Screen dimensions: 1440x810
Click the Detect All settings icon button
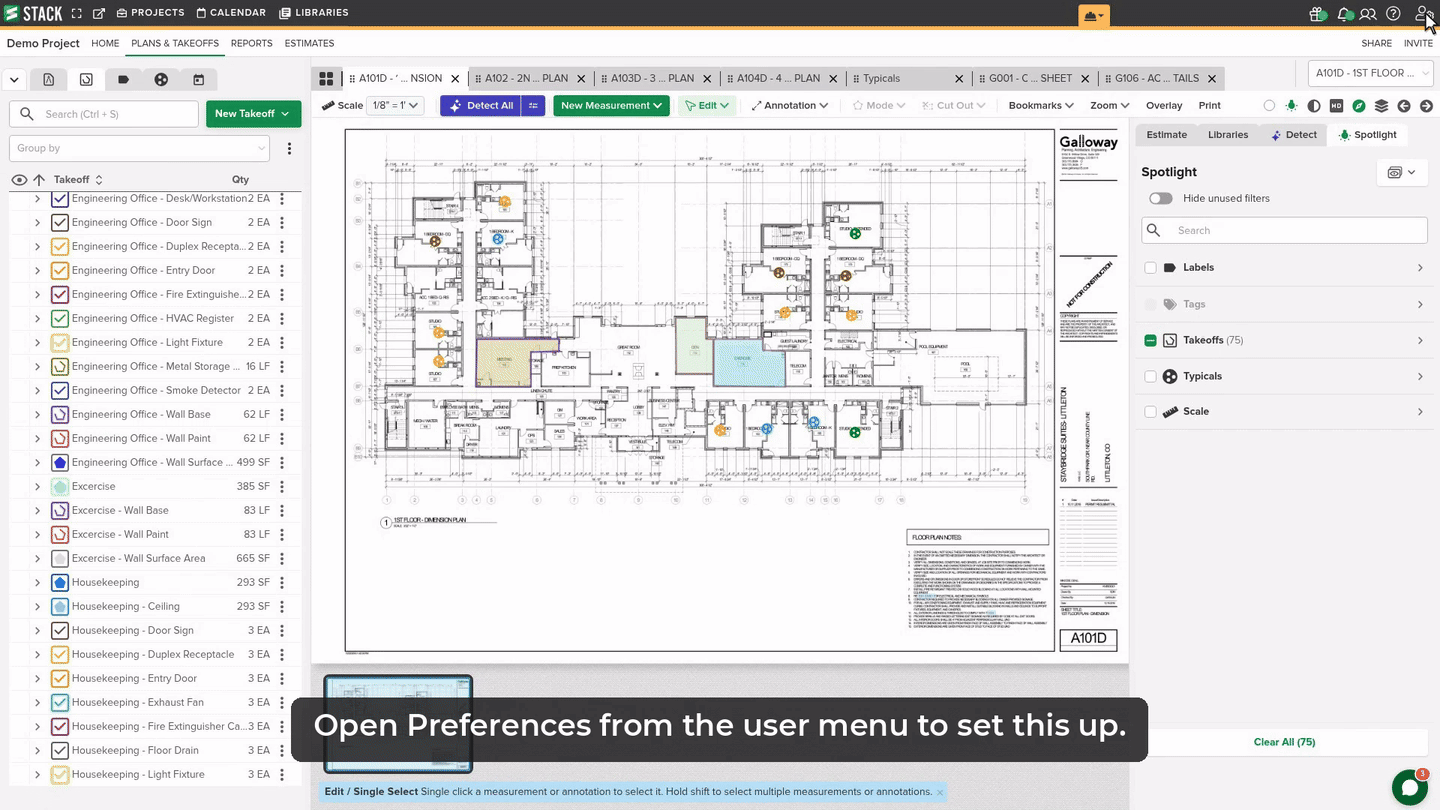[534, 105]
